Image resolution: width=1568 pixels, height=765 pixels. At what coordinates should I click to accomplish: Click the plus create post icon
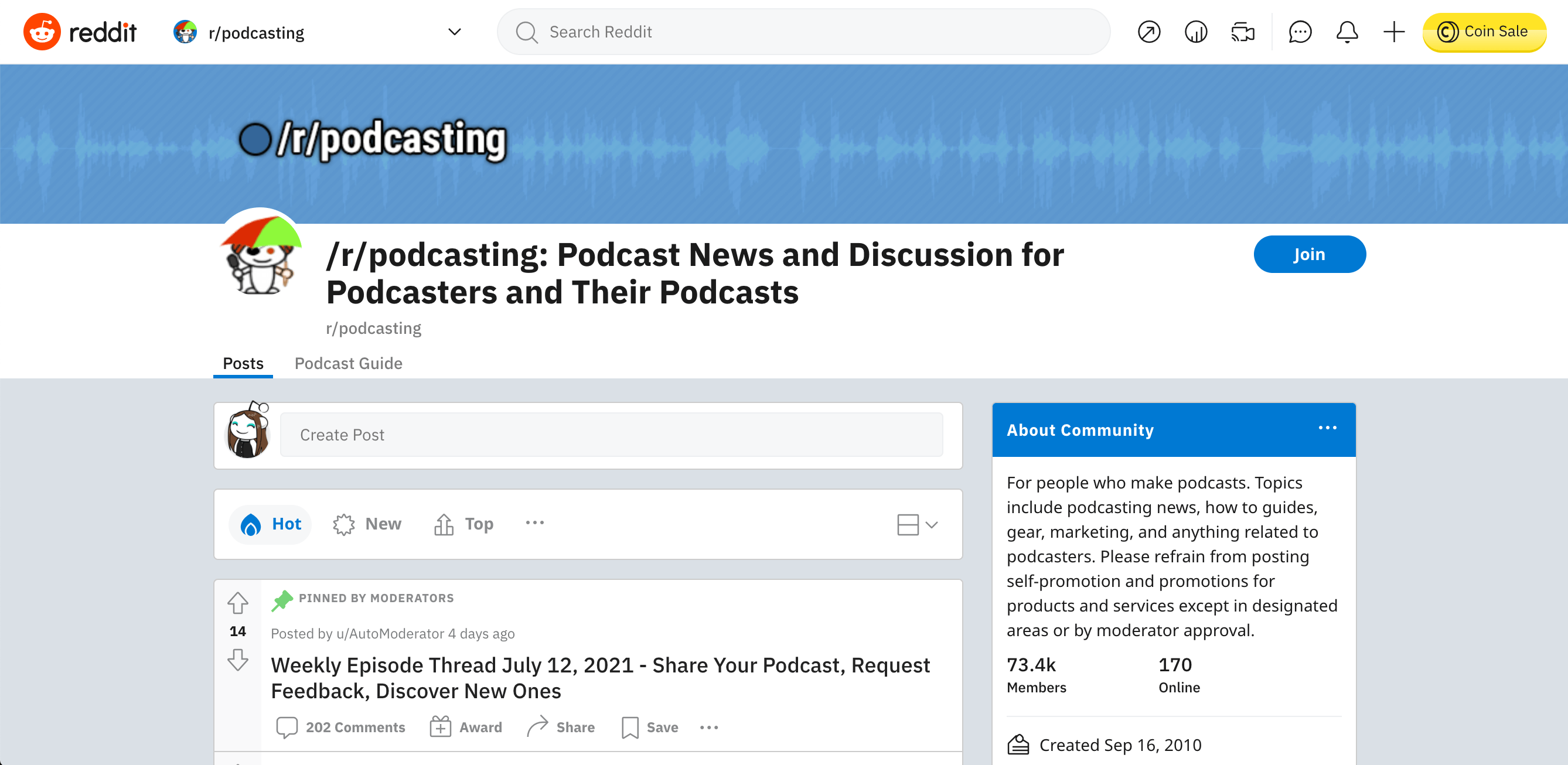[x=1394, y=32]
